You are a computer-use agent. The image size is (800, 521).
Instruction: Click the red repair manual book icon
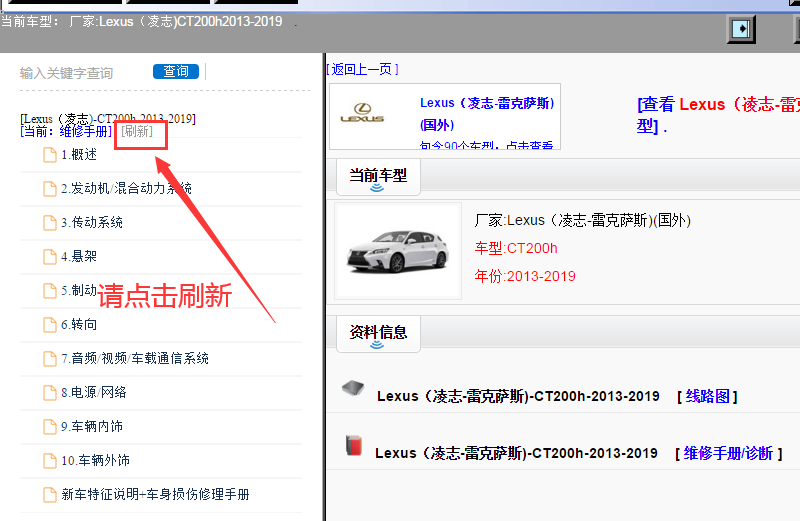click(354, 445)
